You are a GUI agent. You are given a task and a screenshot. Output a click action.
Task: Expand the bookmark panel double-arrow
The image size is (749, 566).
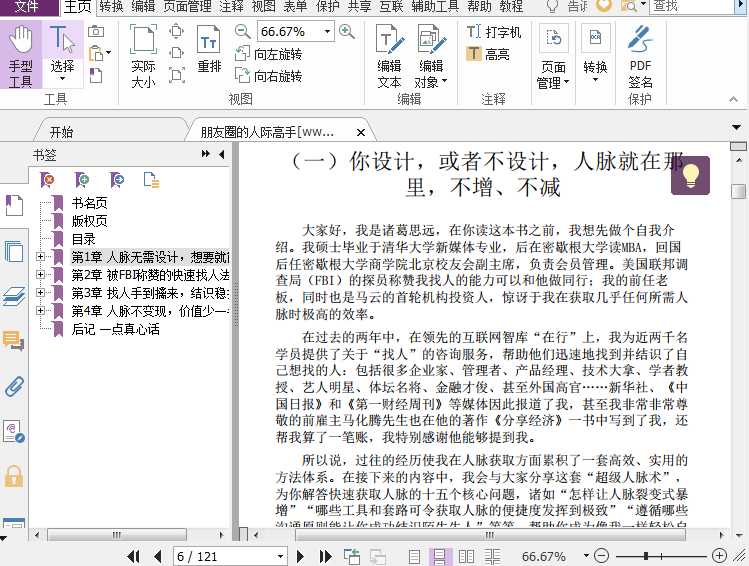[x=205, y=154]
